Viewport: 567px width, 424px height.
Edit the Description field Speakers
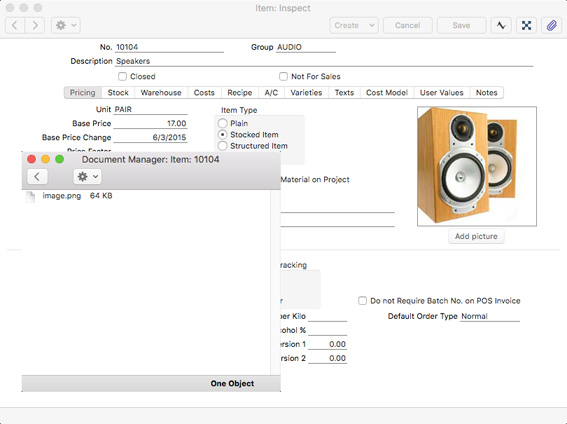324,61
